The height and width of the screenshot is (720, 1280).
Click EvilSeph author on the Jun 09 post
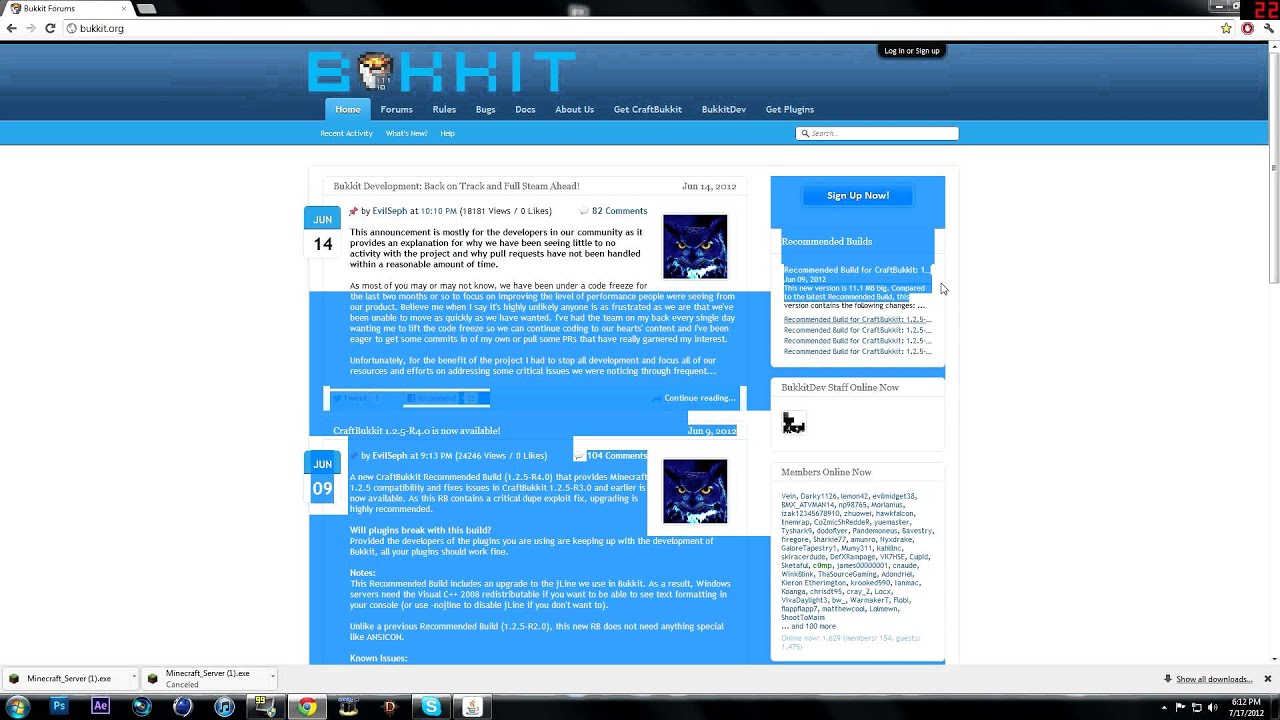click(x=389, y=456)
